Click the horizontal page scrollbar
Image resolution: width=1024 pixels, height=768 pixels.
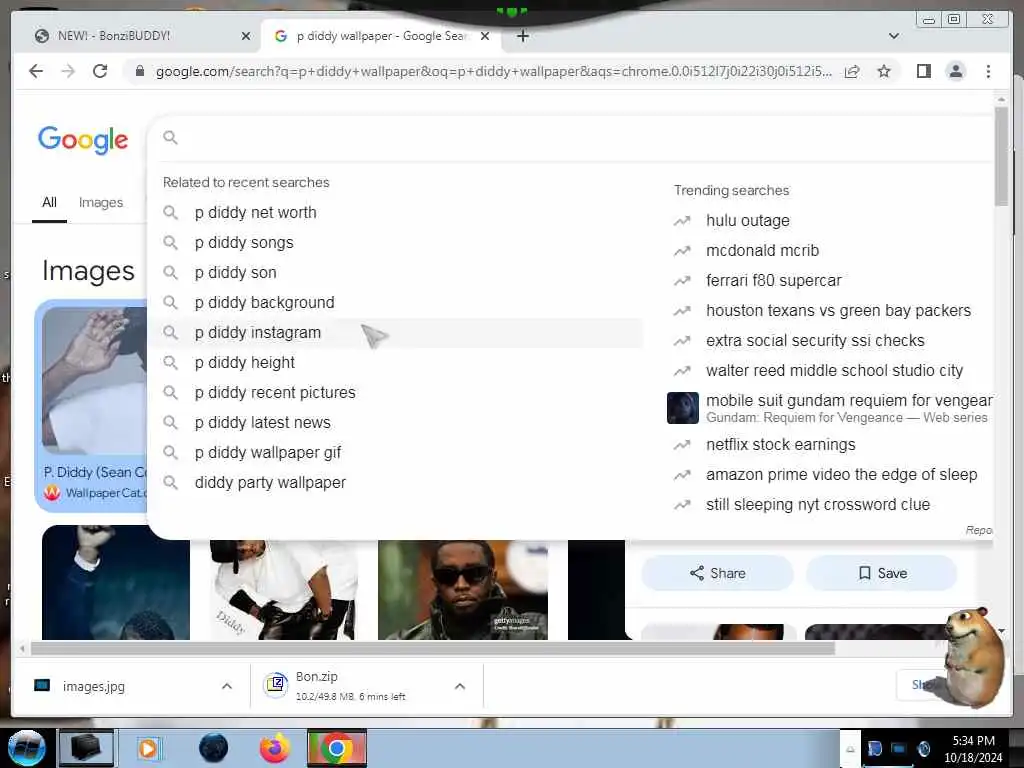432,648
